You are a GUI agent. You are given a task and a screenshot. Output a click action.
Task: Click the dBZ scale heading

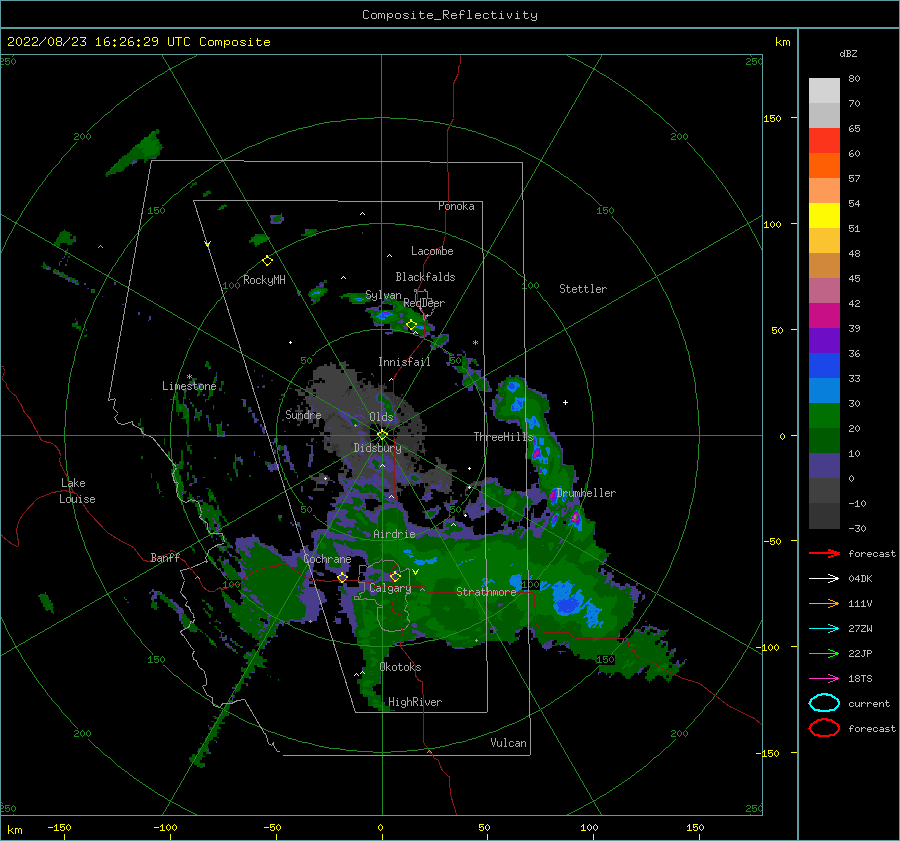[848, 53]
